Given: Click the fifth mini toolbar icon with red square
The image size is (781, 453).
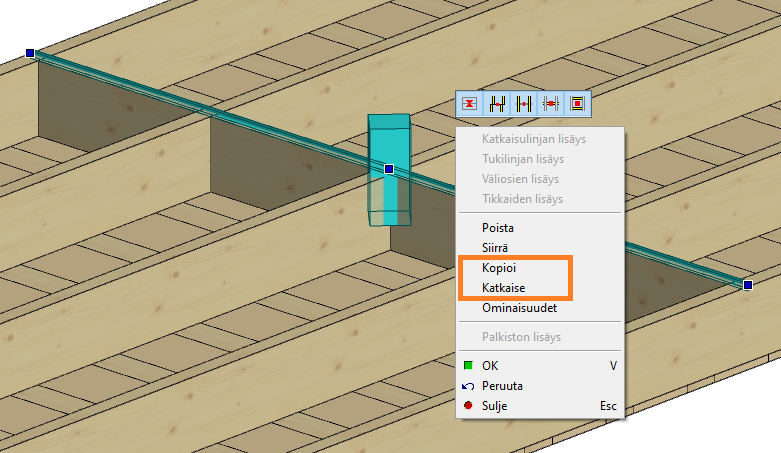Looking at the screenshot, I should pos(577,103).
